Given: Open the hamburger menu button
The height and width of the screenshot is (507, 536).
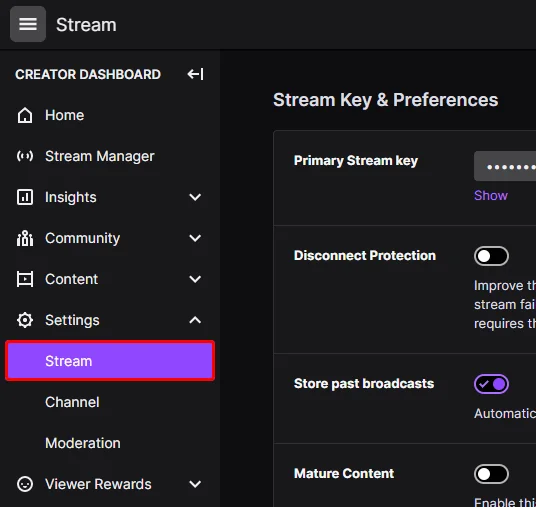Looking at the screenshot, I should (28, 24).
